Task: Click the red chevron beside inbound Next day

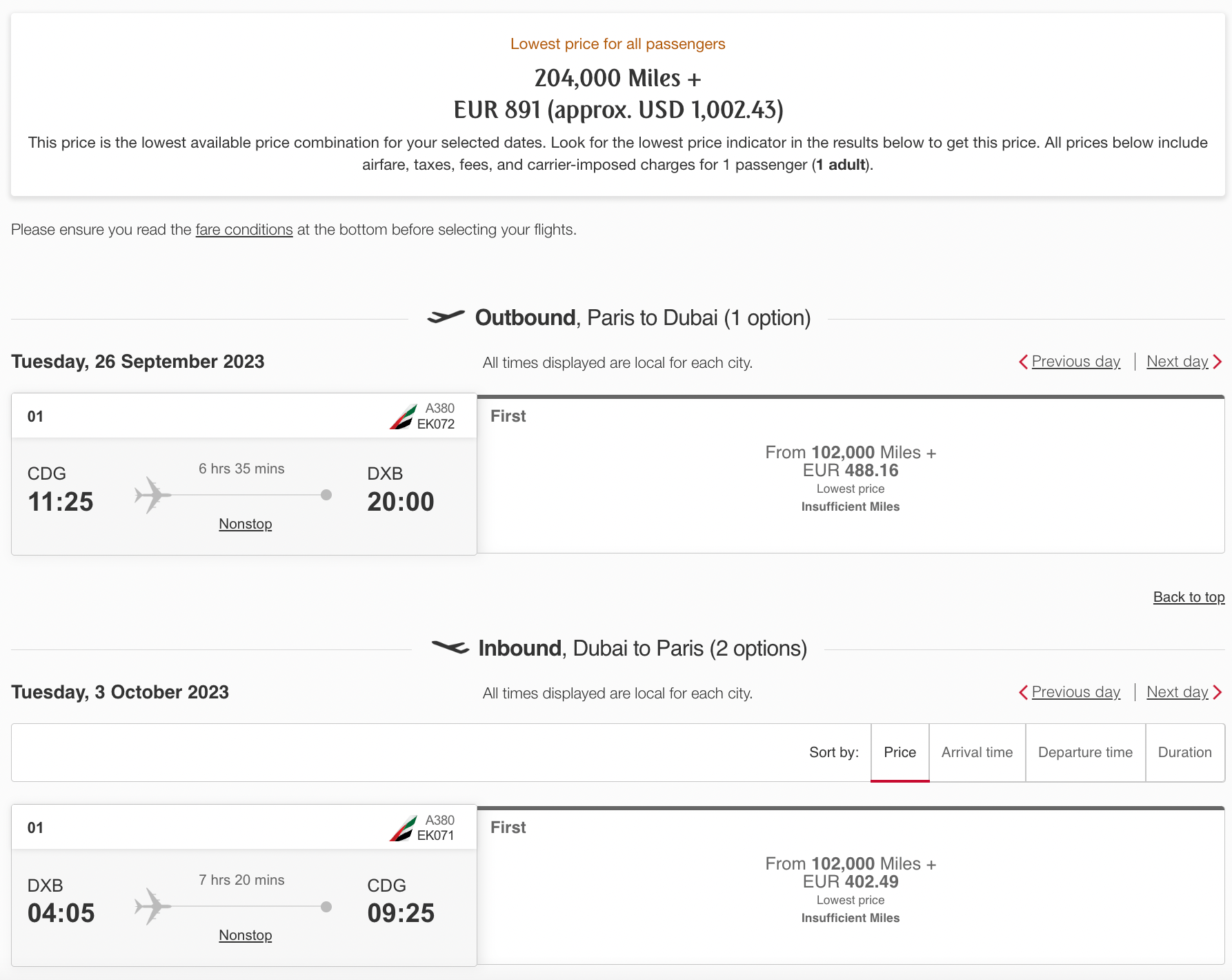Action: coord(1217,692)
